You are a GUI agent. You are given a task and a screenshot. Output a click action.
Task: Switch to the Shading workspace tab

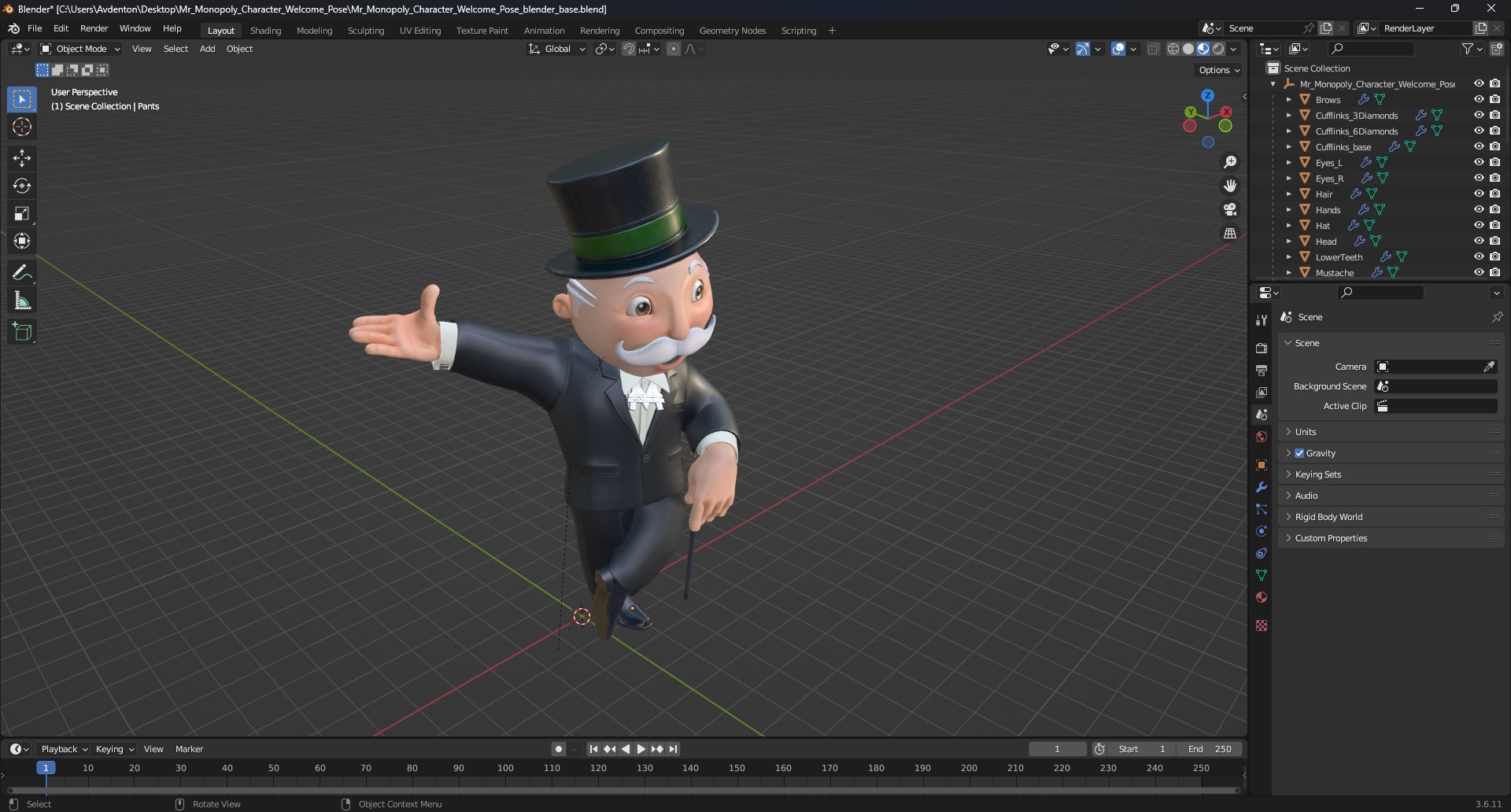coord(265,31)
